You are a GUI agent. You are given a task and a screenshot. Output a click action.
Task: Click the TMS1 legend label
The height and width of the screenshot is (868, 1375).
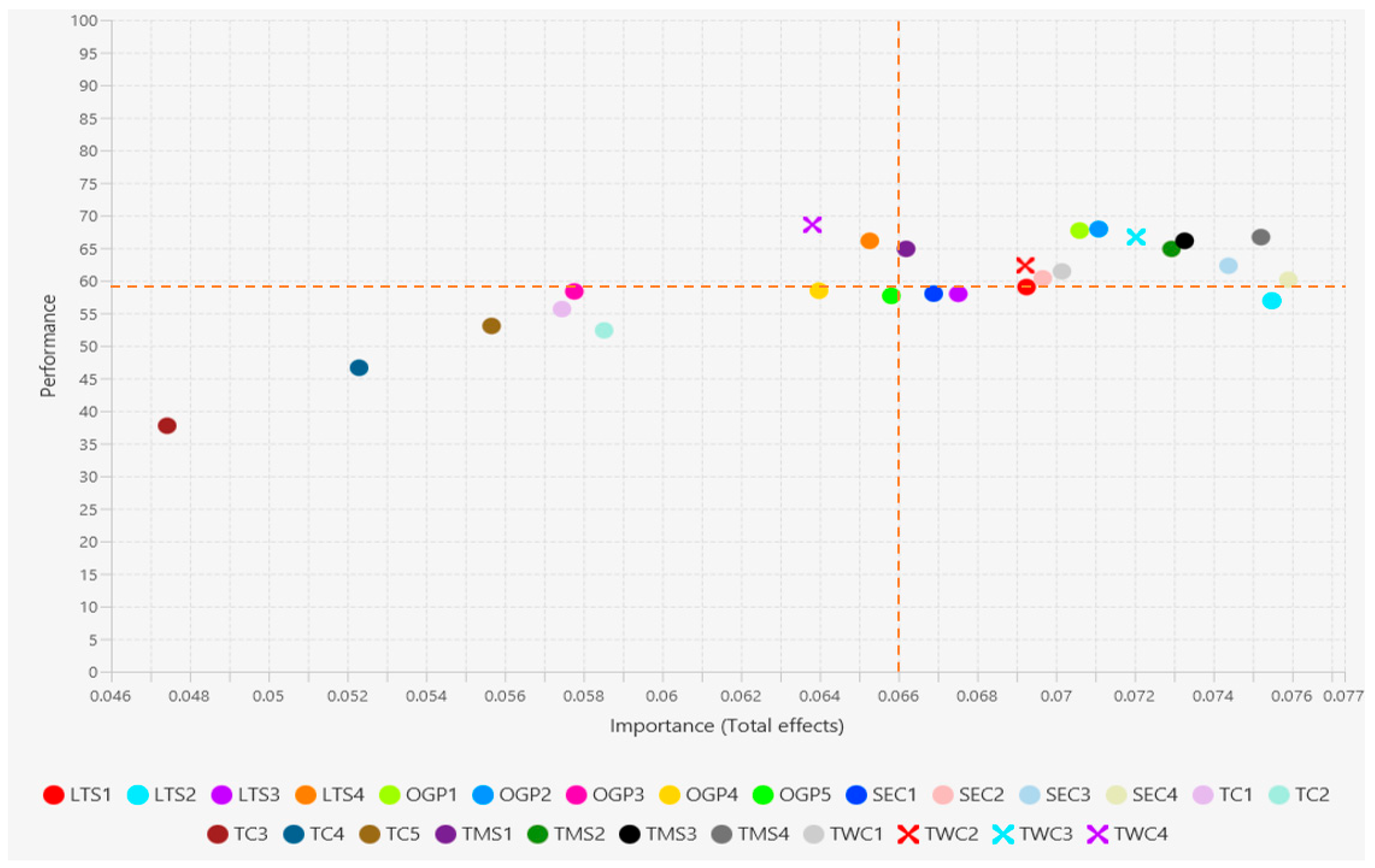pyautogui.click(x=486, y=834)
